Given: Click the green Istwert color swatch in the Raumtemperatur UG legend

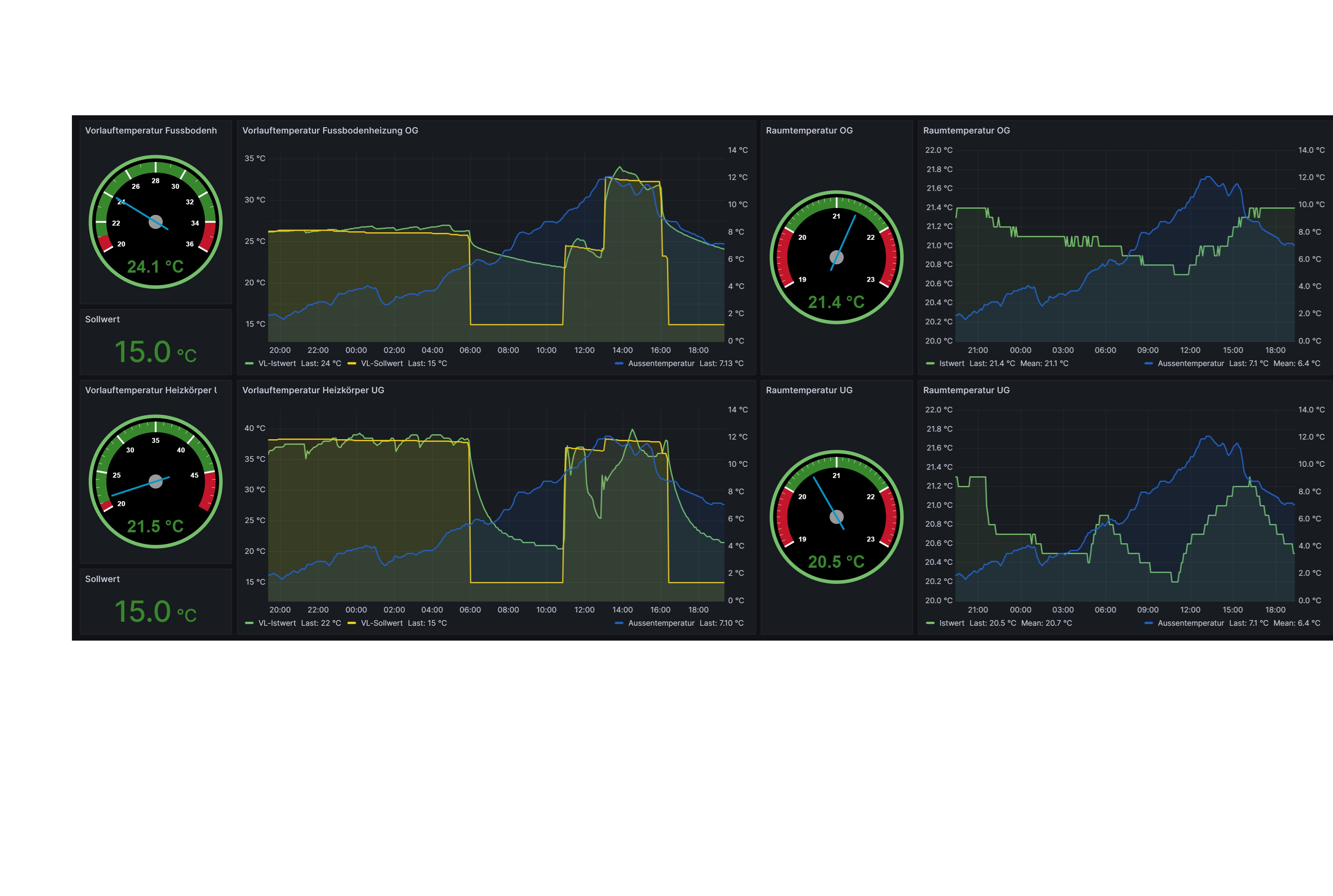Looking at the screenshot, I should tap(930, 623).
